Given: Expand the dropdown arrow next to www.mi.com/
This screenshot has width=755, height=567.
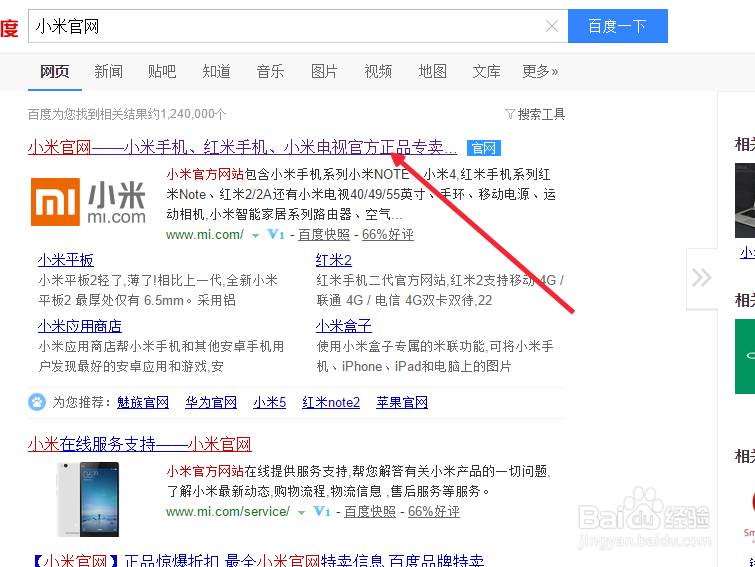Looking at the screenshot, I should click(x=255, y=235).
